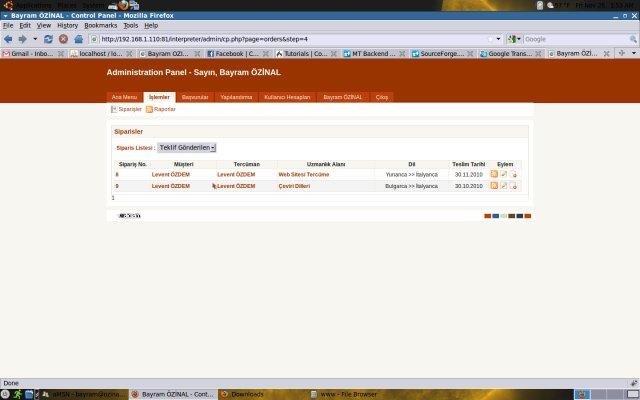Open the Edit menu
640x400 pixels.
[25, 25]
